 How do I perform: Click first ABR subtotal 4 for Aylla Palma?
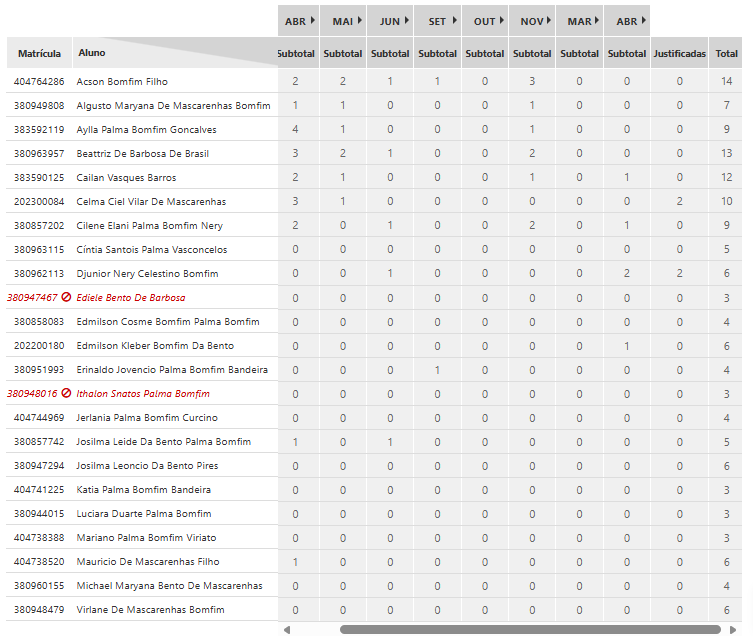tap(295, 130)
